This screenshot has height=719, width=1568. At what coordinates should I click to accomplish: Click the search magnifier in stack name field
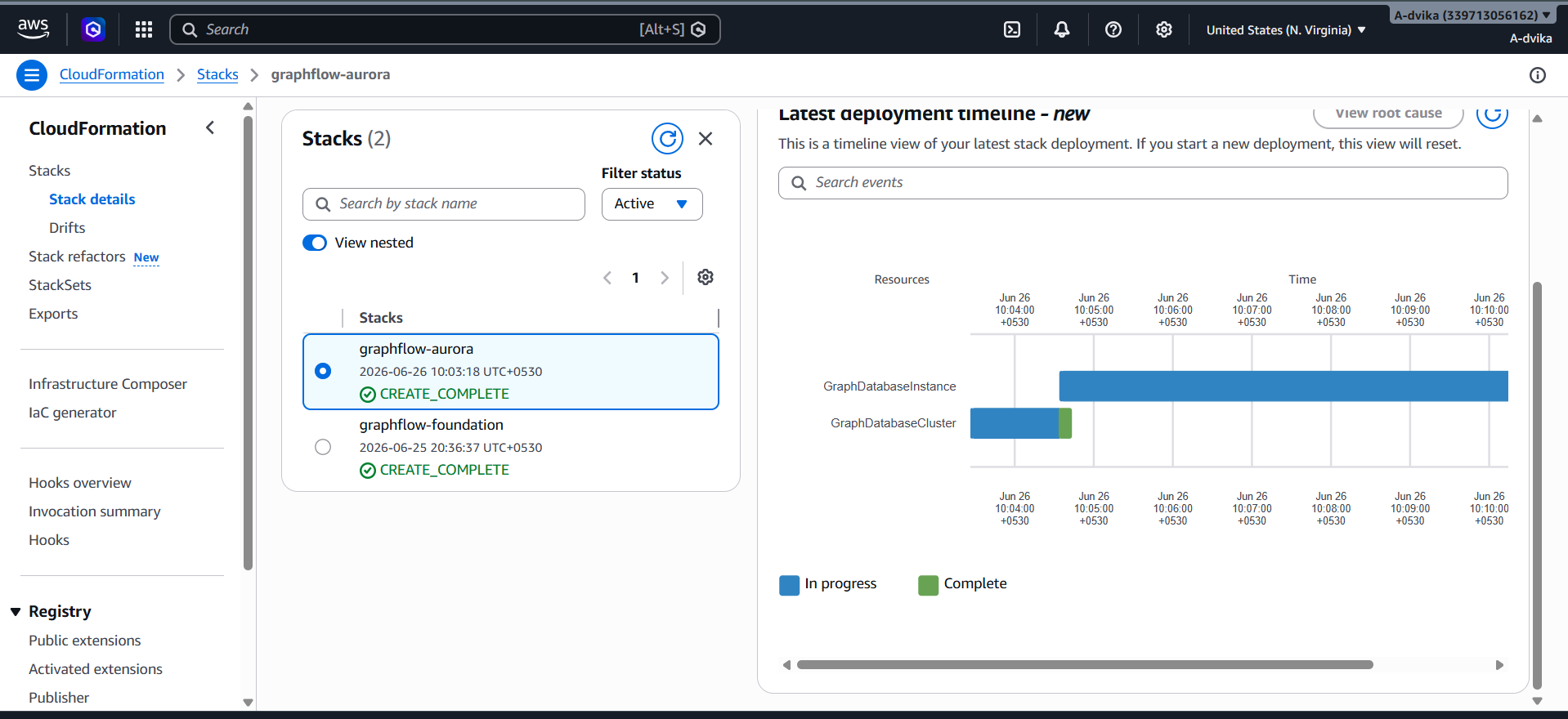point(323,204)
